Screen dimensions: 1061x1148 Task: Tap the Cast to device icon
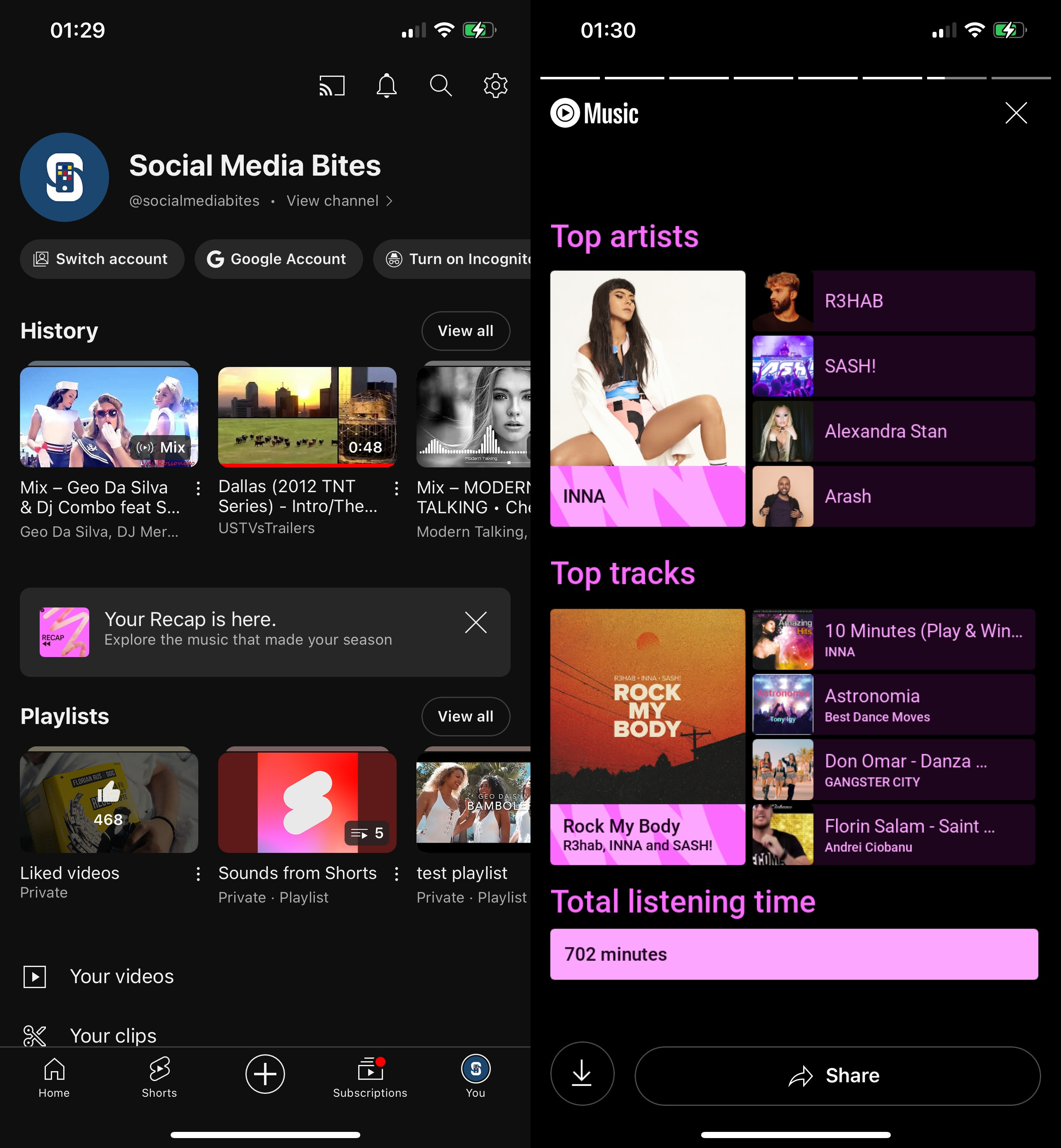[x=332, y=86]
